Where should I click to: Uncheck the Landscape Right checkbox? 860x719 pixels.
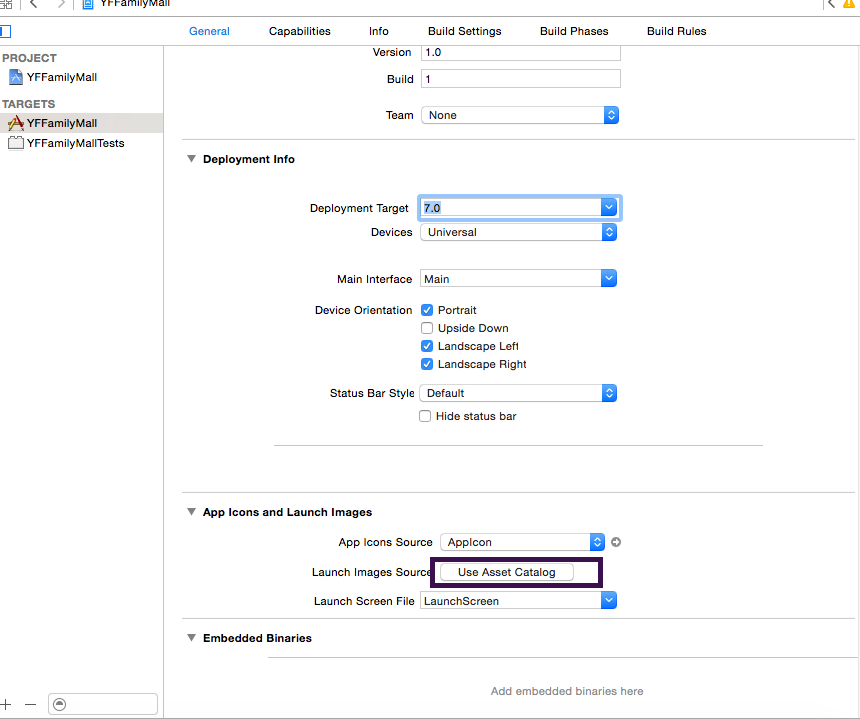pyautogui.click(x=427, y=364)
